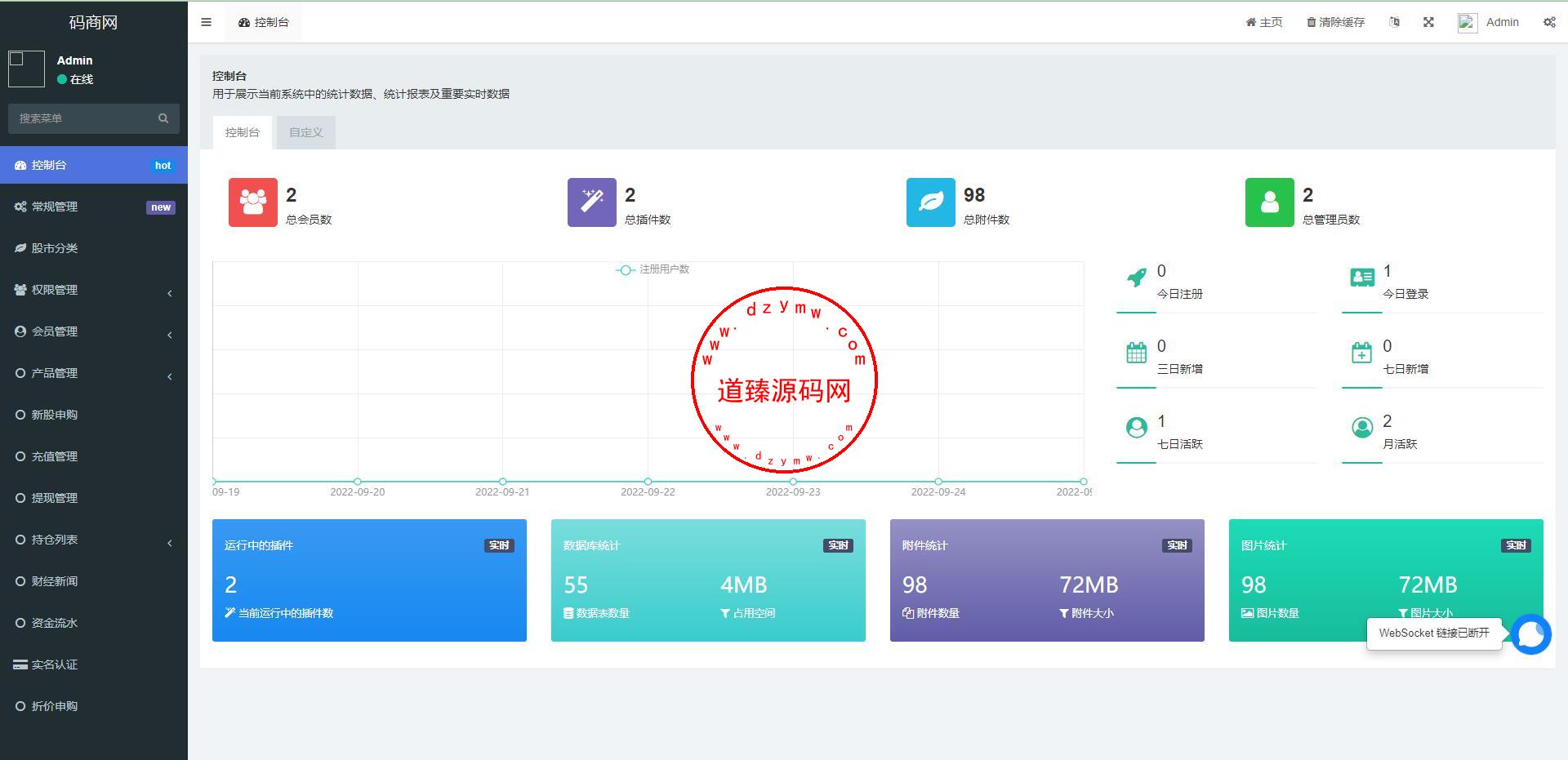Expand the 会员管理 menu
1568x760 pixels.
(94, 331)
